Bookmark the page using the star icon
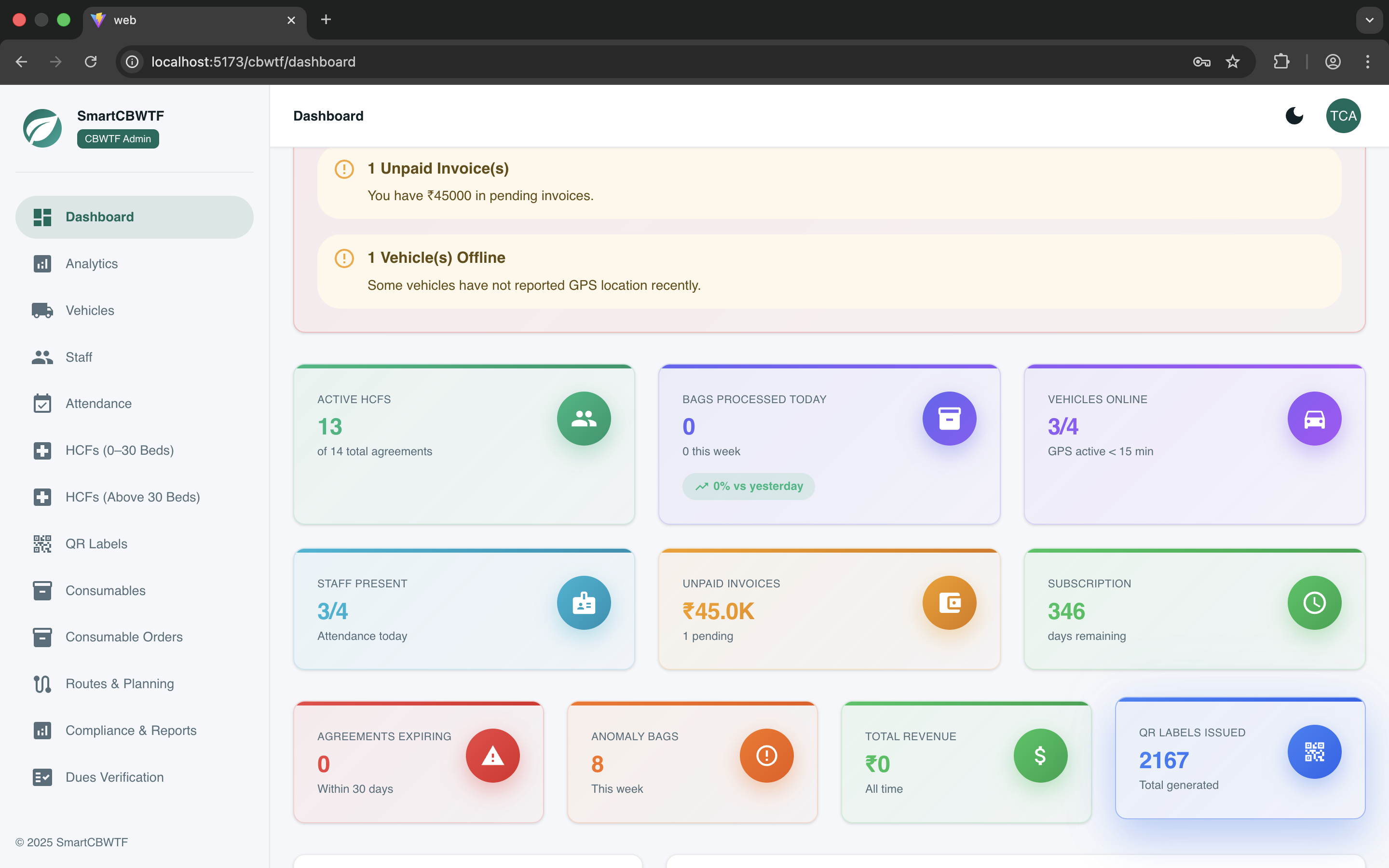Viewport: 1389px width, 868px height. (x=1232, y=61)
